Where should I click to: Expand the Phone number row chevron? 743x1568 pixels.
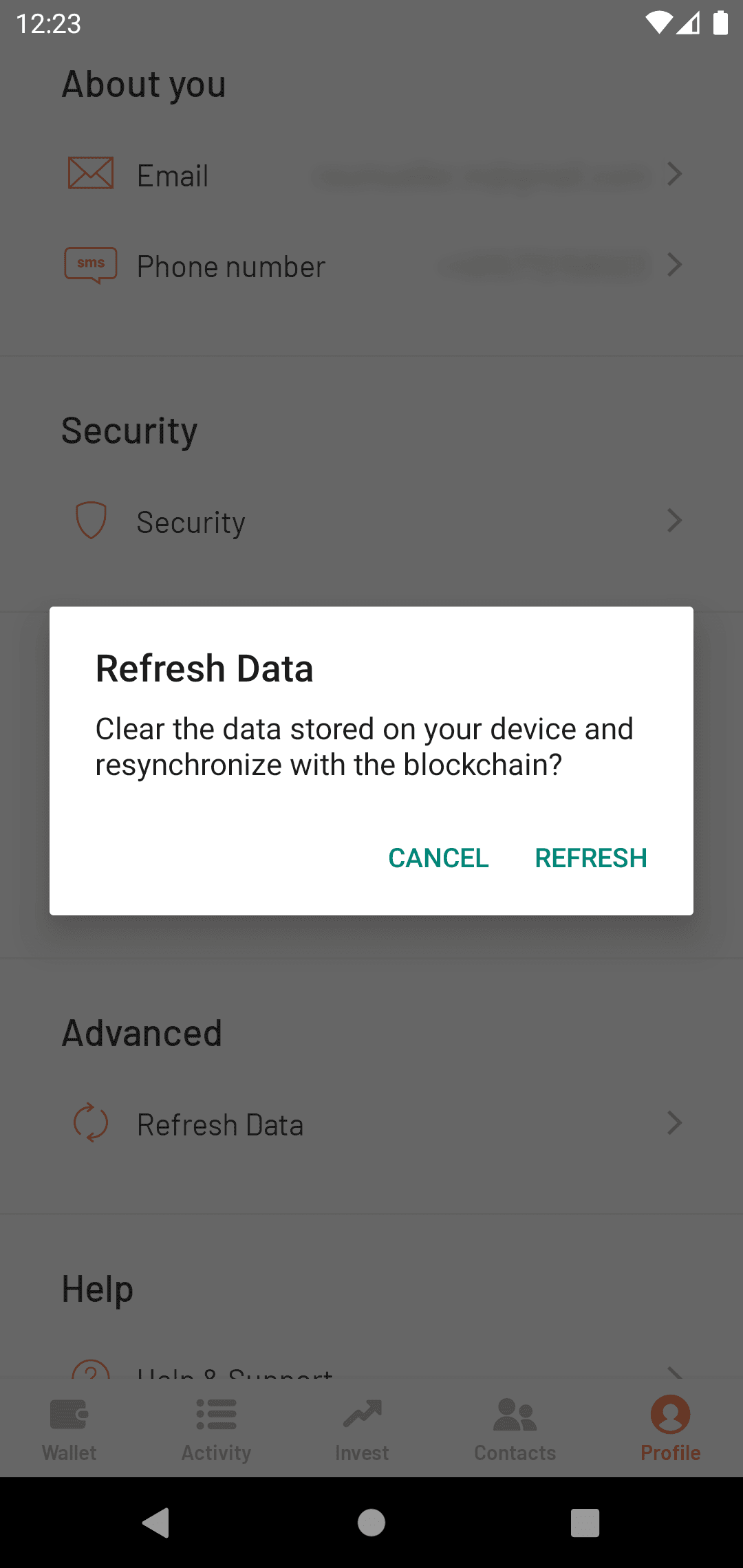675,265
